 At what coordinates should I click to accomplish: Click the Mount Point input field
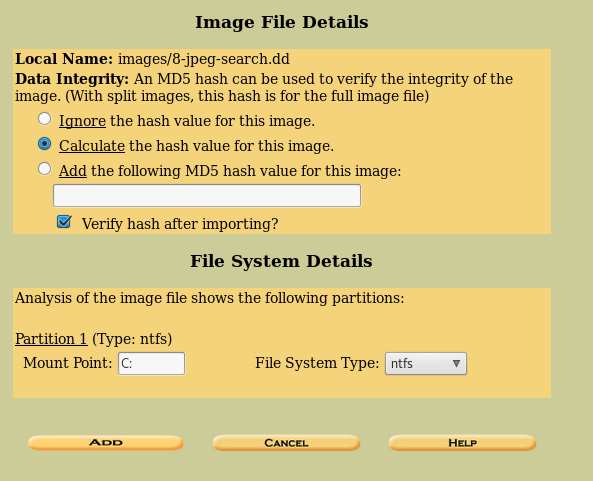(151, 363)
